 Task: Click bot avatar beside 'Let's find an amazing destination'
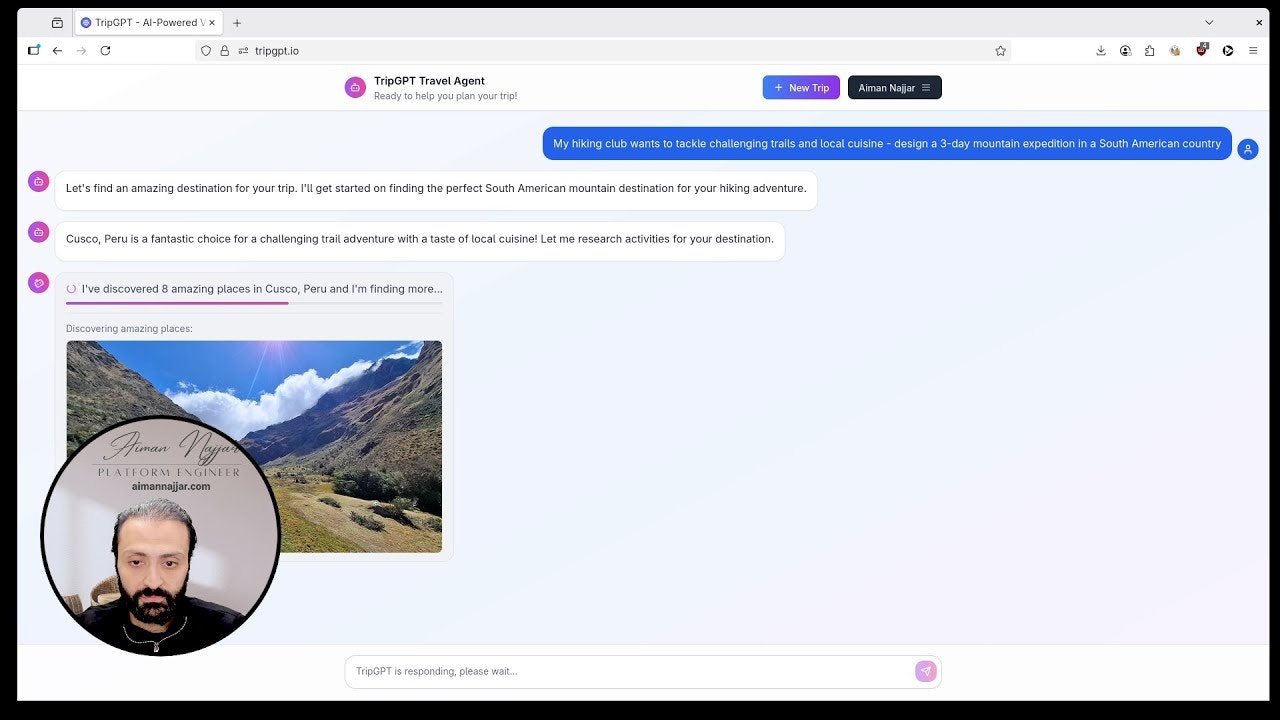[x=38, y=181]
